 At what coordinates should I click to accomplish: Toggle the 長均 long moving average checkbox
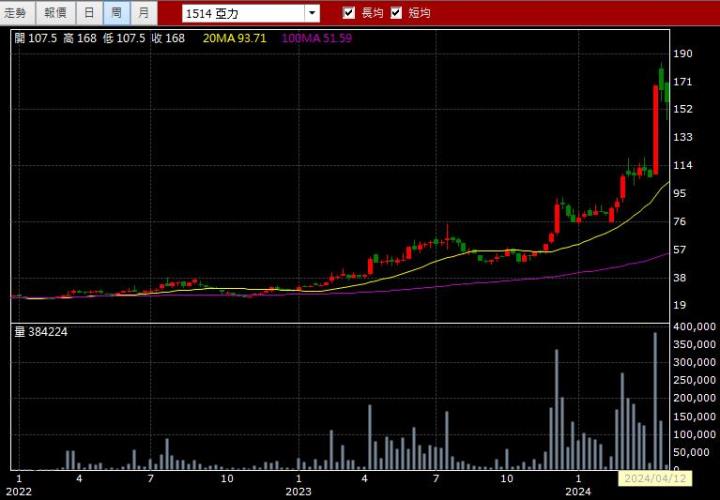(349, 13)
